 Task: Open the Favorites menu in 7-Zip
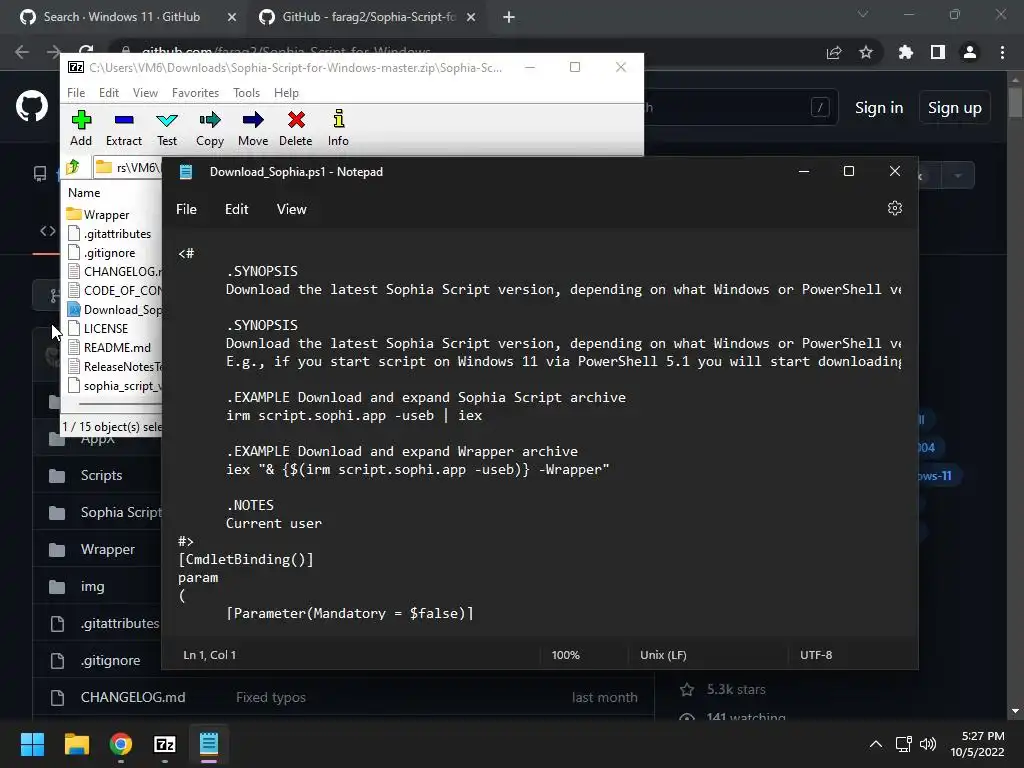pyautogui.click(x=195, y=93)
